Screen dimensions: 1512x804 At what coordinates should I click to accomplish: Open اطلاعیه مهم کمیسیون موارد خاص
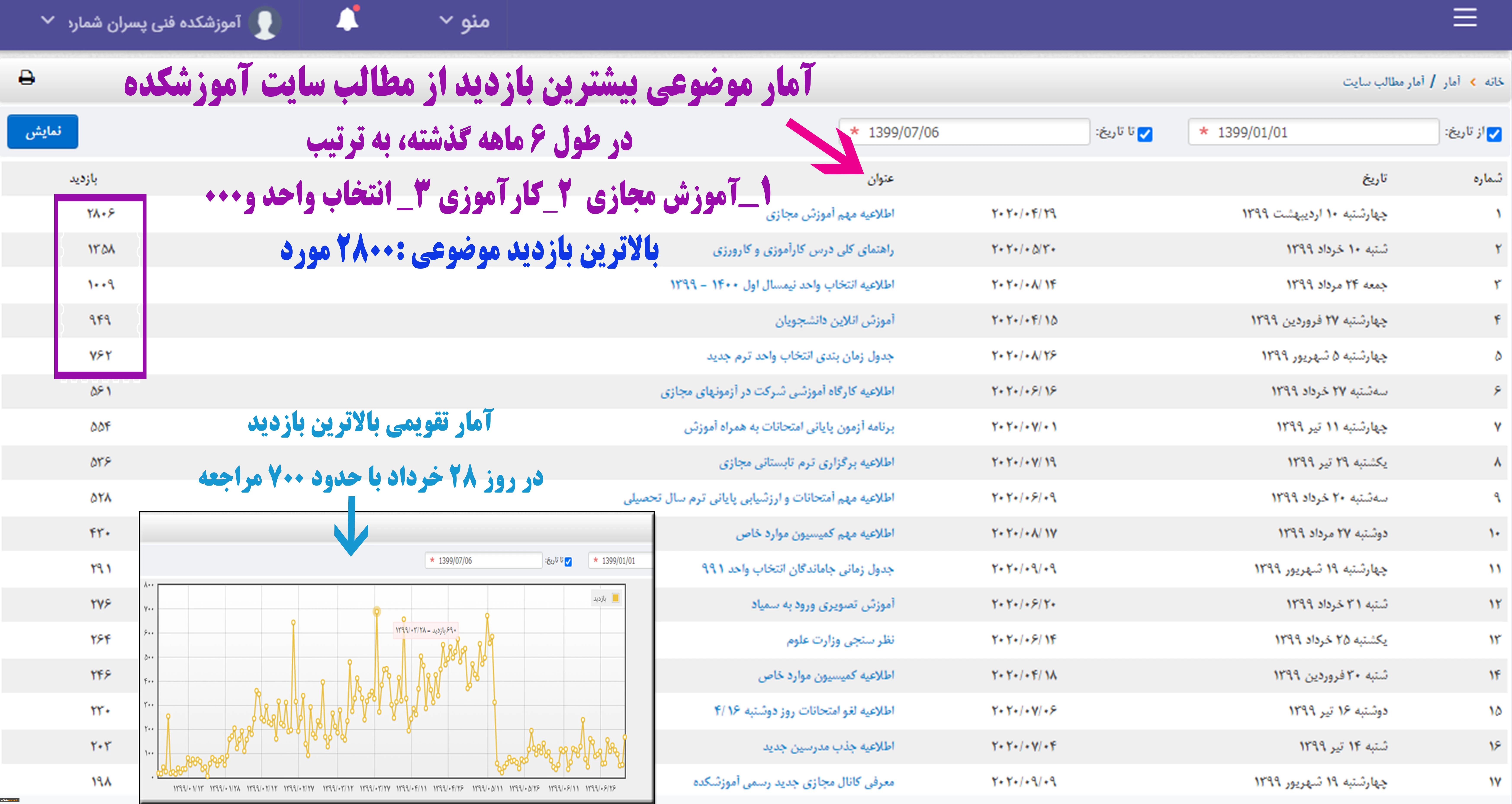815,534
